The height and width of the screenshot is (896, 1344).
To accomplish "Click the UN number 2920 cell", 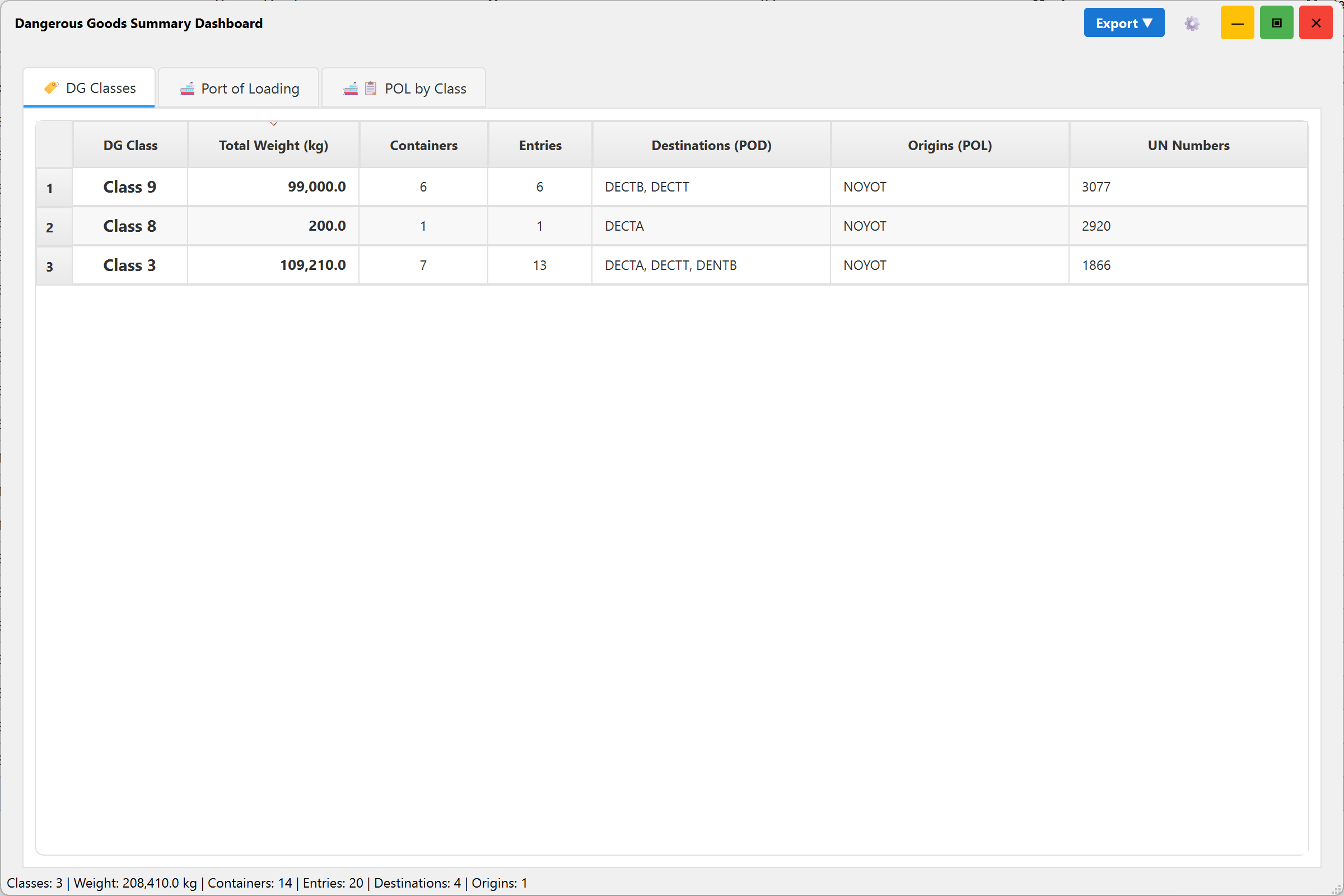I will point(1188,226).
